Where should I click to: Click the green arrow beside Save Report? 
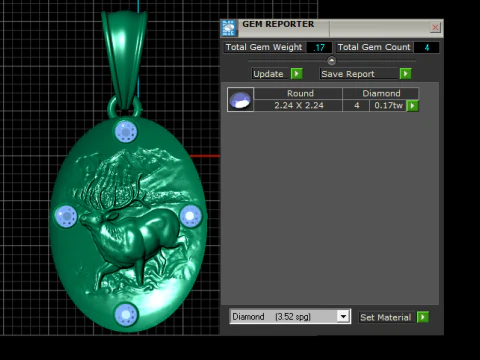pos(405,74)
